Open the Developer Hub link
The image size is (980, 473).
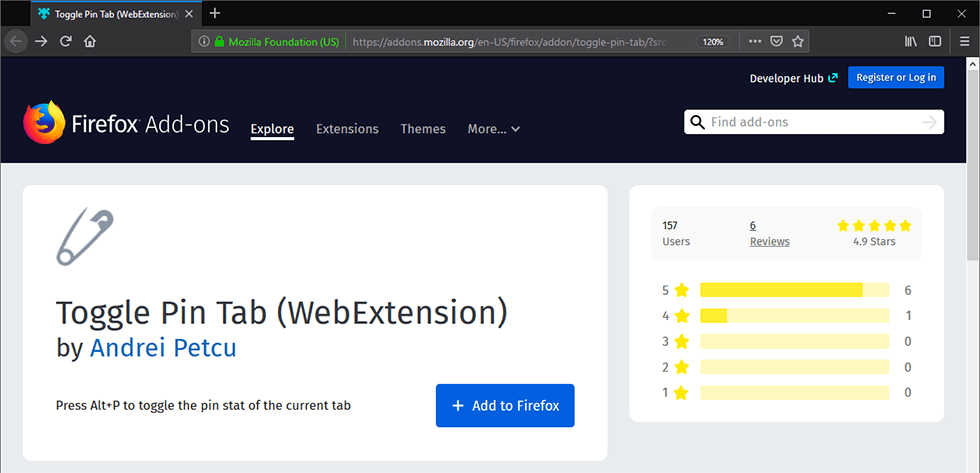pos(786,78)
